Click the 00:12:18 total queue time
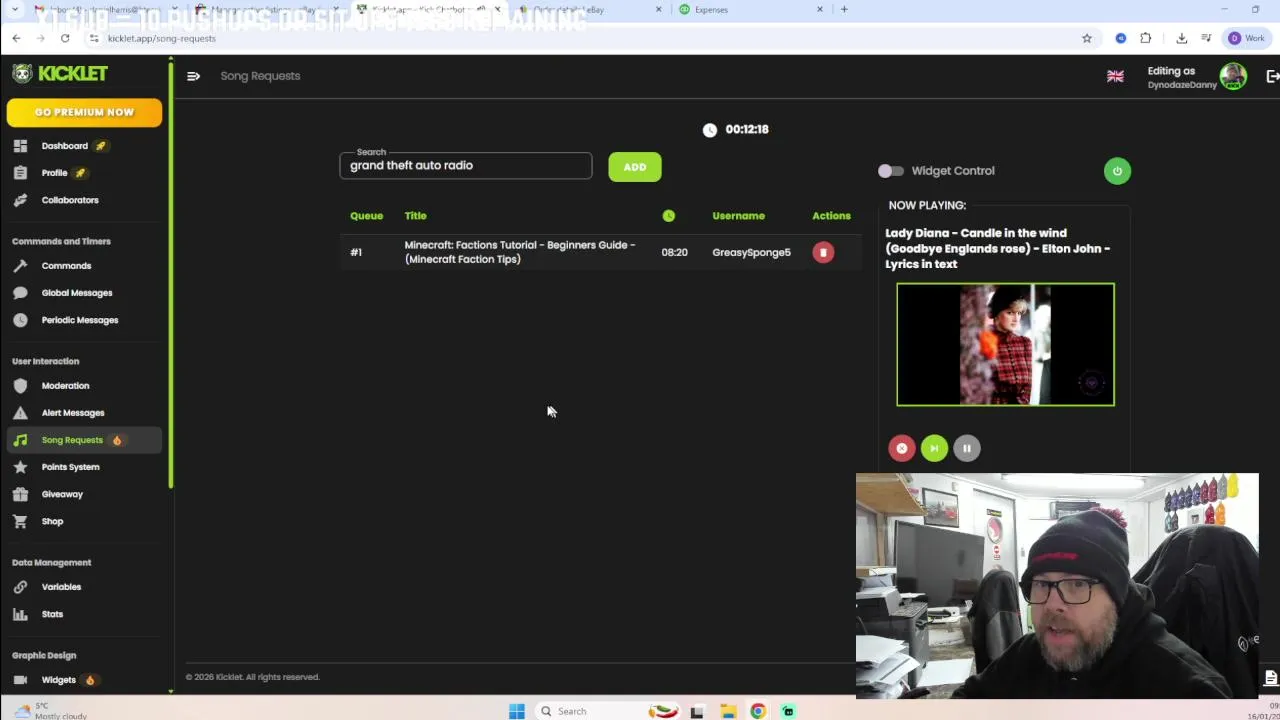 coord(747,130)
